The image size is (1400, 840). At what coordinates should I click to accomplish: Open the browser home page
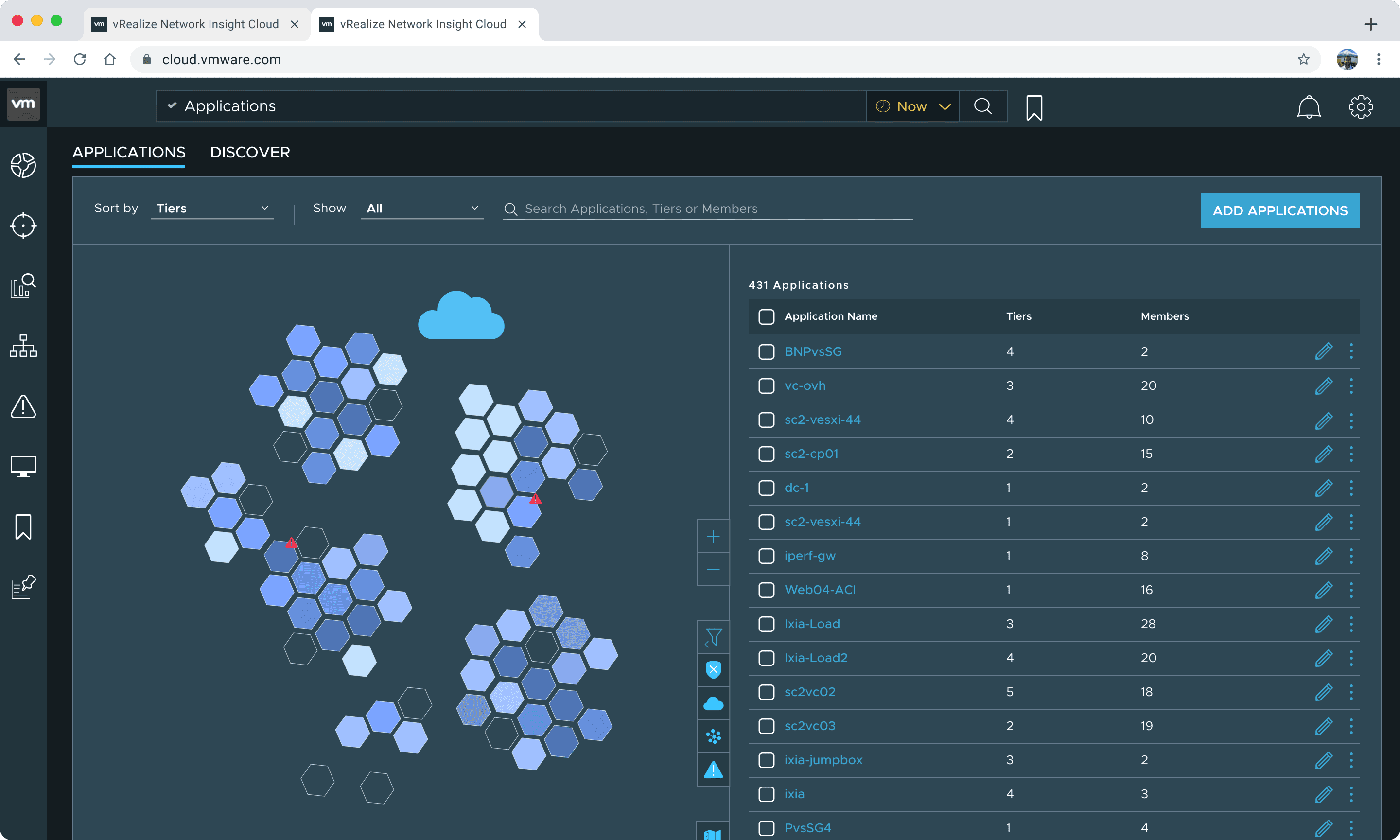pos(110,59)
